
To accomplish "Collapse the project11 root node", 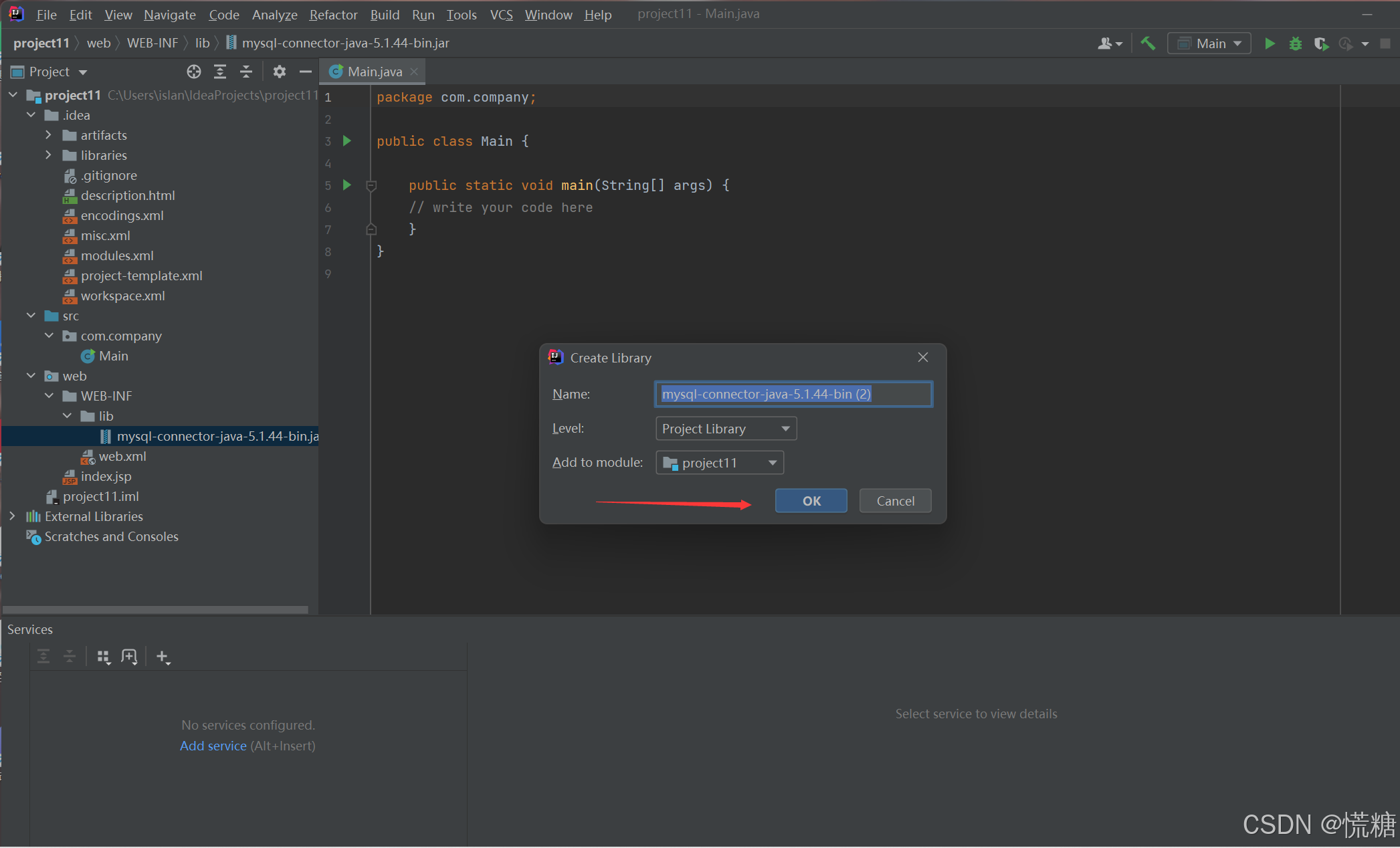I will [x=13, y=95].
